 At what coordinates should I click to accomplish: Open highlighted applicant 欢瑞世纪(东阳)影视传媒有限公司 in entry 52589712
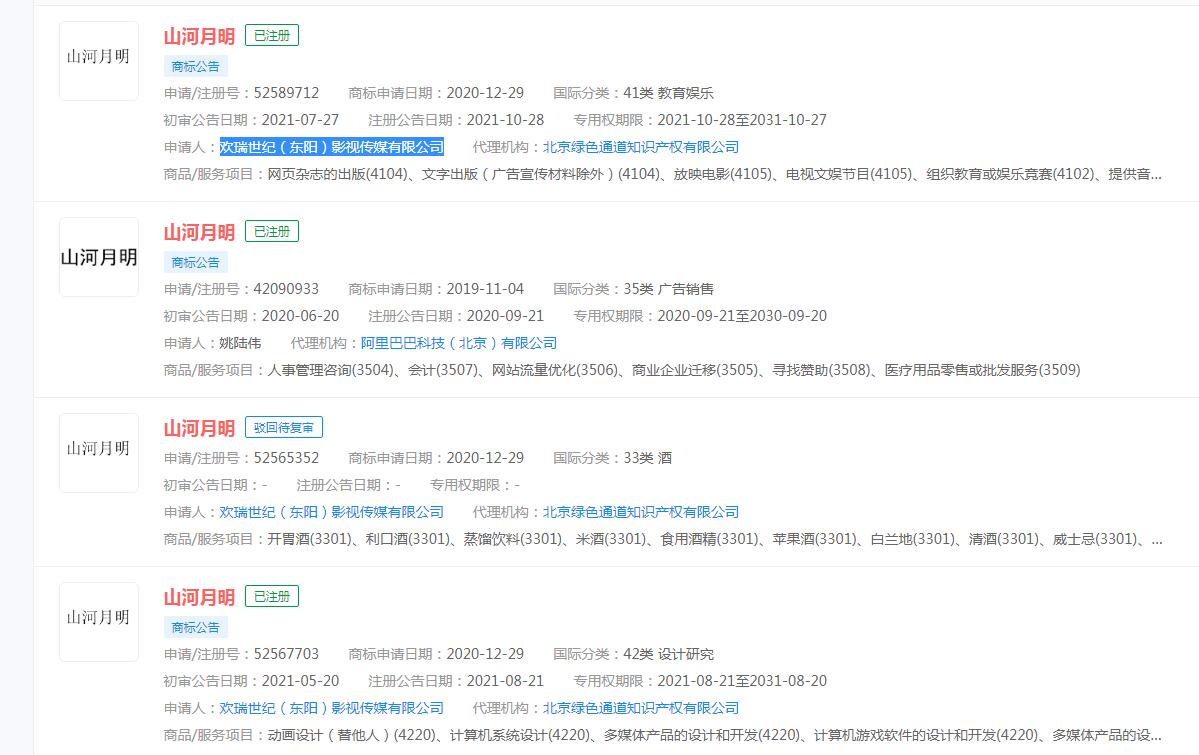tap(332, 147)
